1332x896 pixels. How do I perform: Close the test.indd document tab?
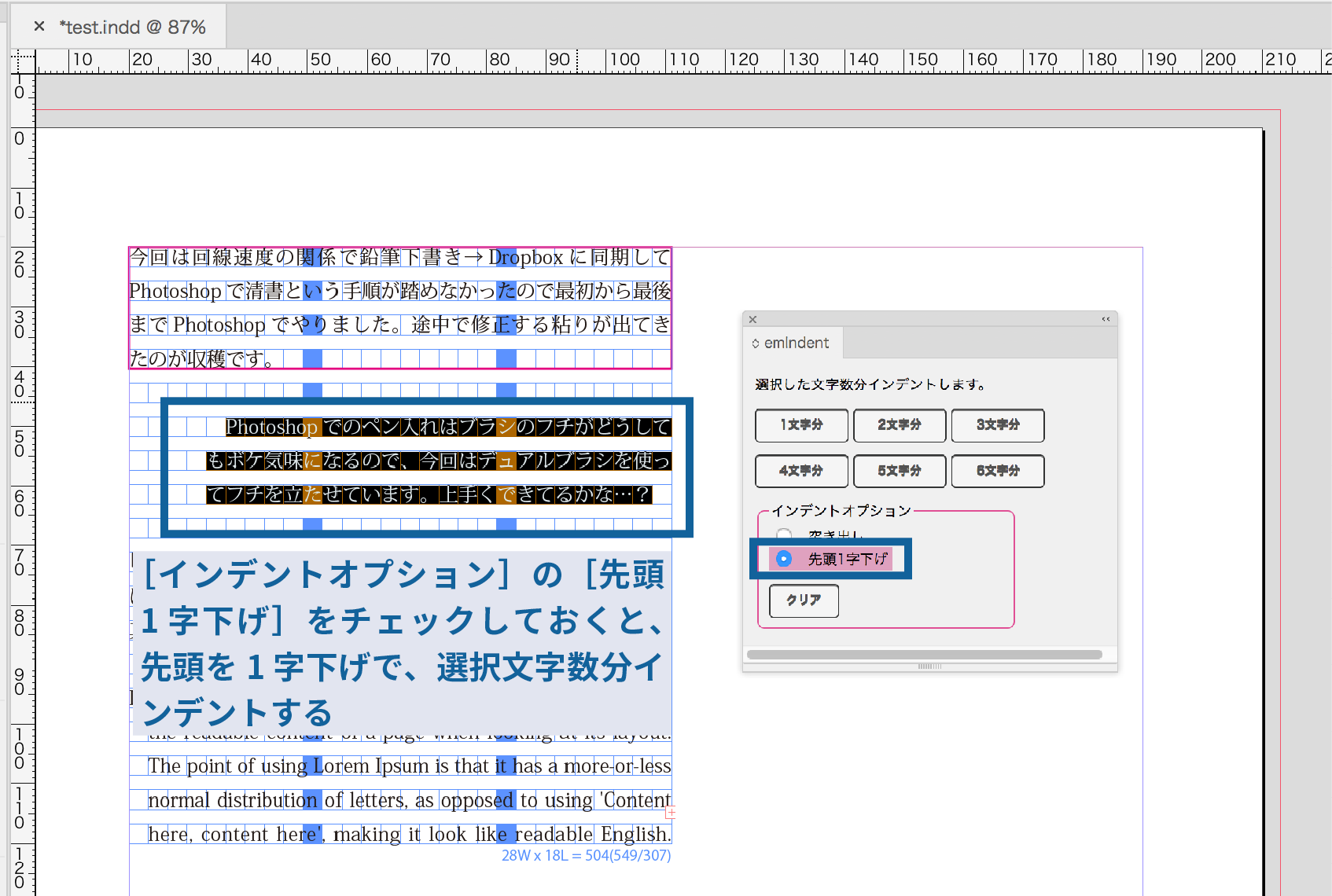(x=39, y=26)
